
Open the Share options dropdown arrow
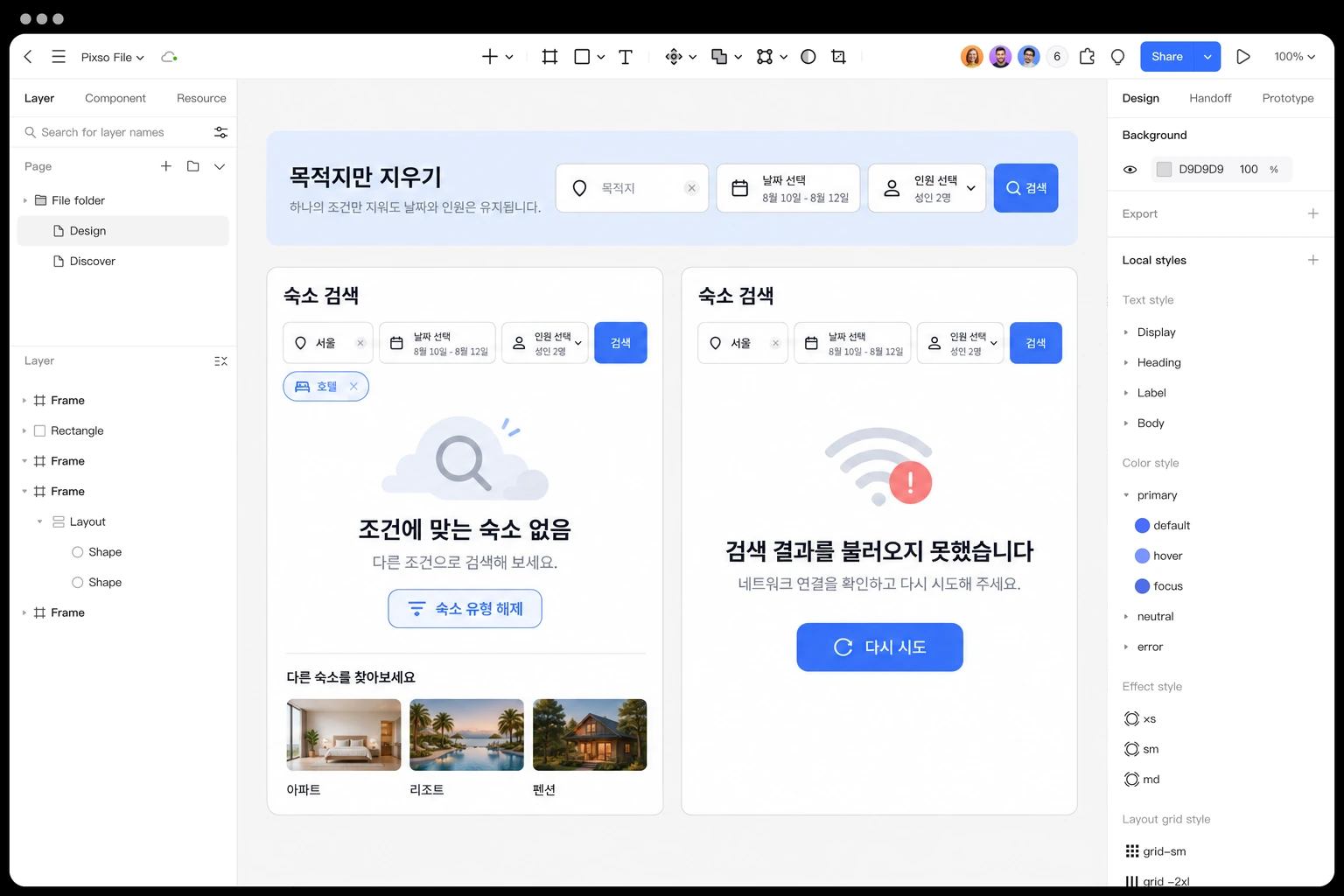1207,57
